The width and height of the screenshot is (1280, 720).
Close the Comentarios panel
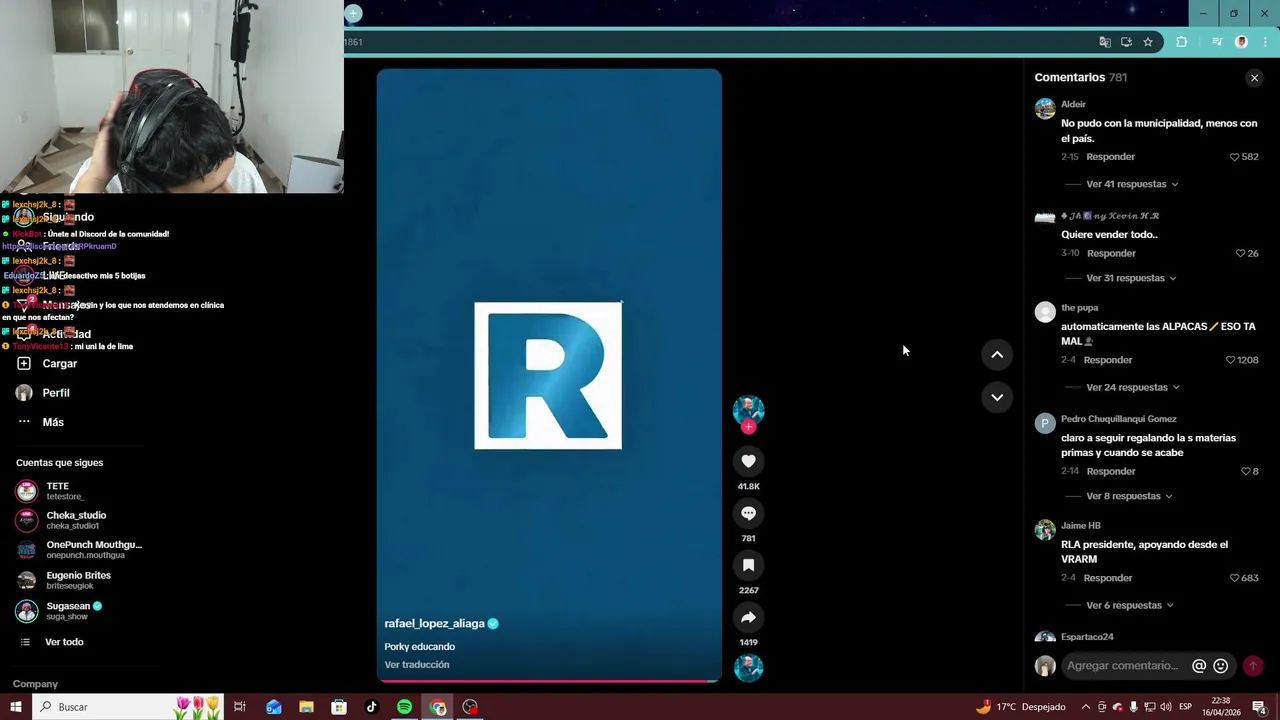pyautogui.click(x=1254, y=78)
